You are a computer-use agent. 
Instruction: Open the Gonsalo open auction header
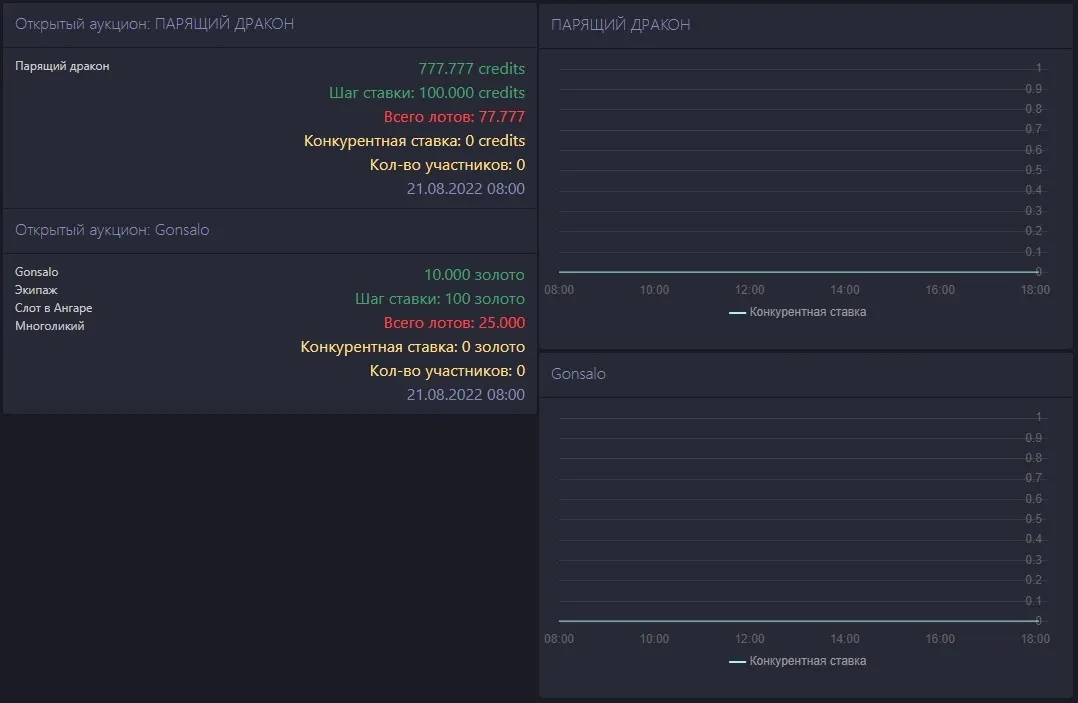coord(112,230)
